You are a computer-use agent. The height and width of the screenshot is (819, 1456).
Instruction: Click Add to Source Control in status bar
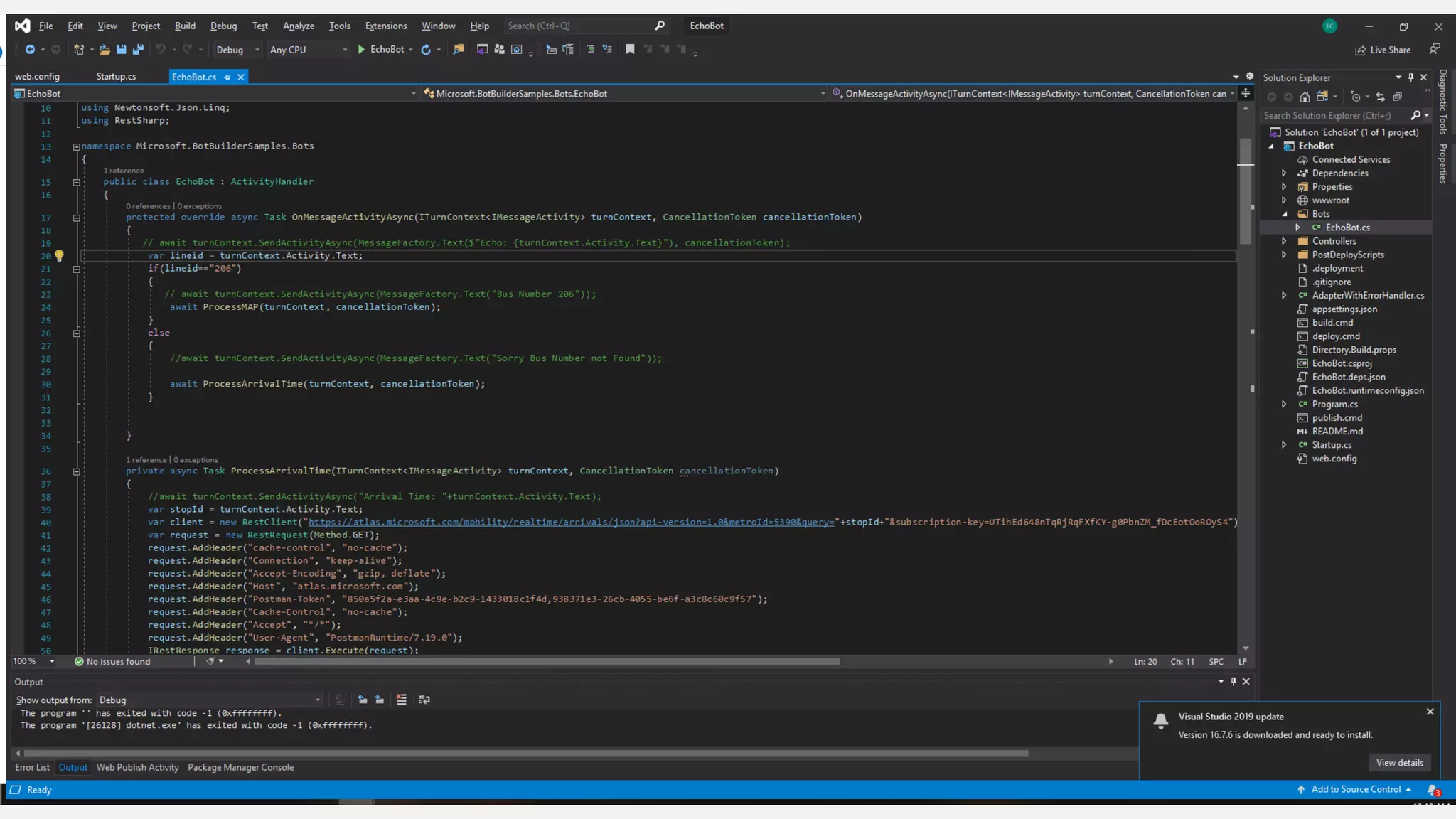pos(1355,789)
